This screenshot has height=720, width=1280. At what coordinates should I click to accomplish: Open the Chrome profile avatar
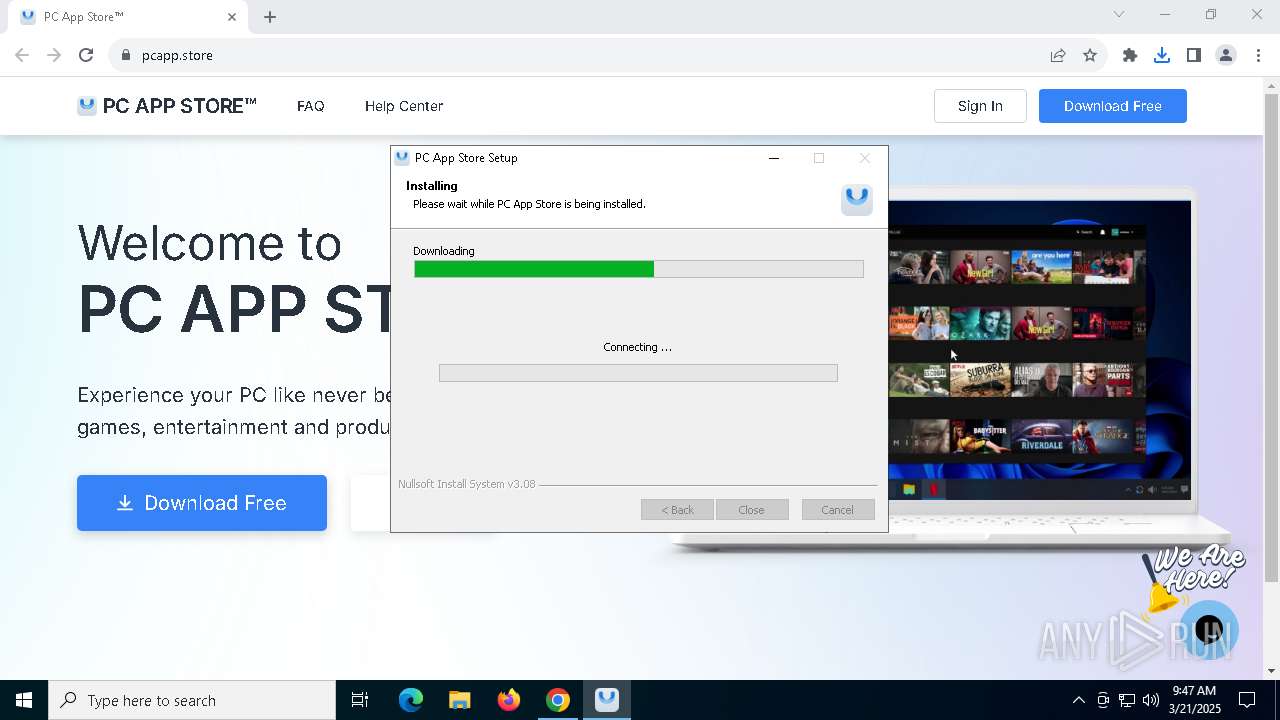pyautogui.click(x=1226, y=55)
